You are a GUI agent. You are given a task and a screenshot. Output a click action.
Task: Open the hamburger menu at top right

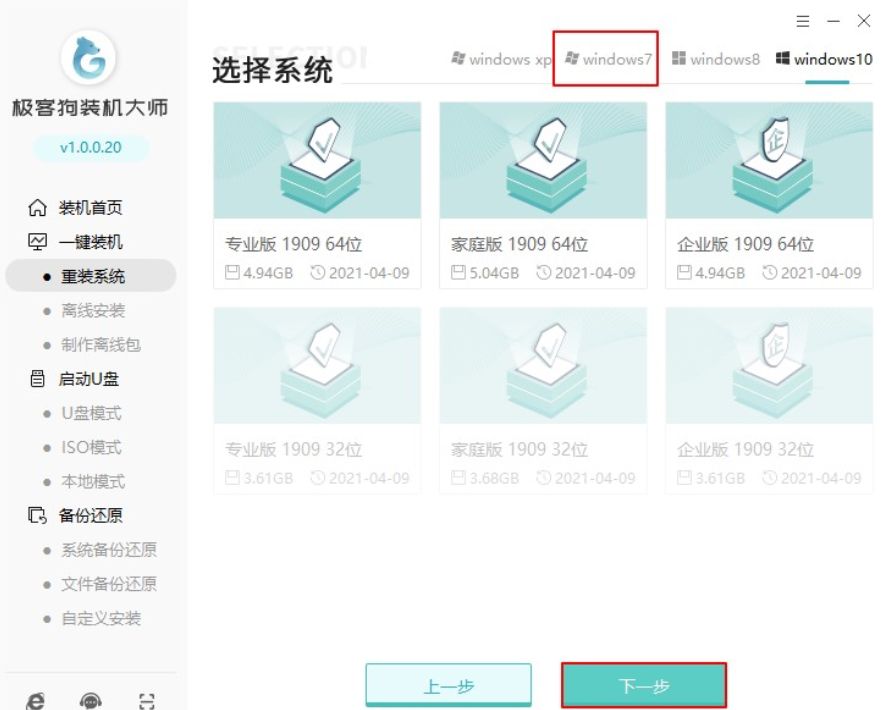coord(803,21)
